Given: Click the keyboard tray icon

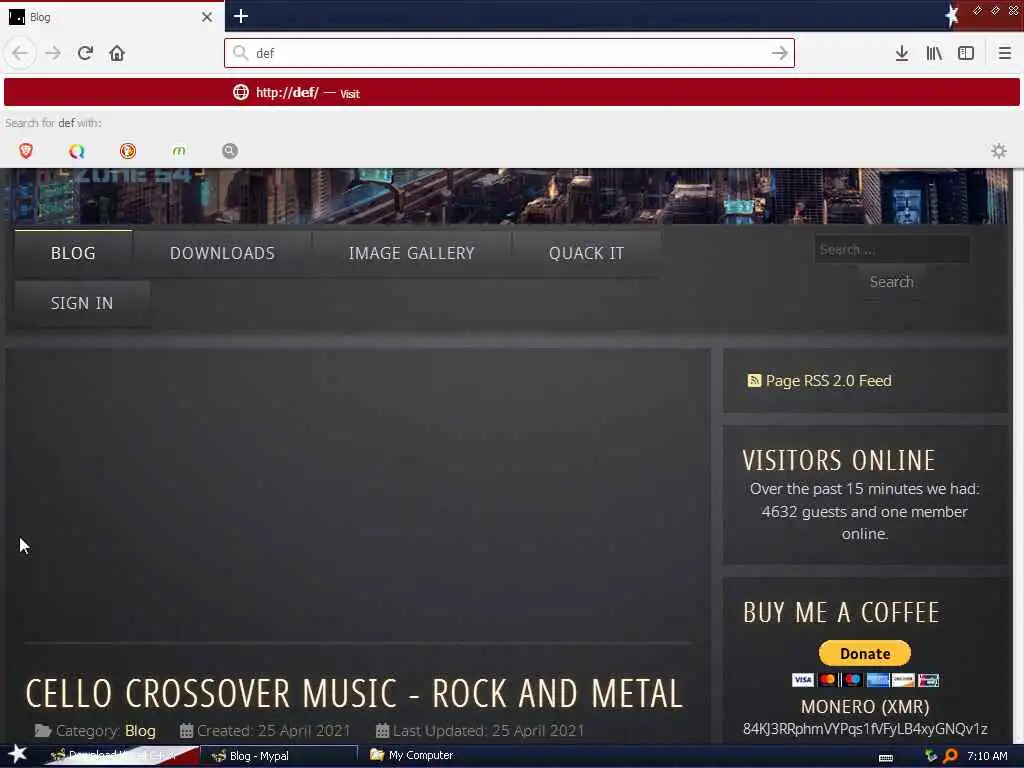Looking at the screenshot, I should [886, 757].
